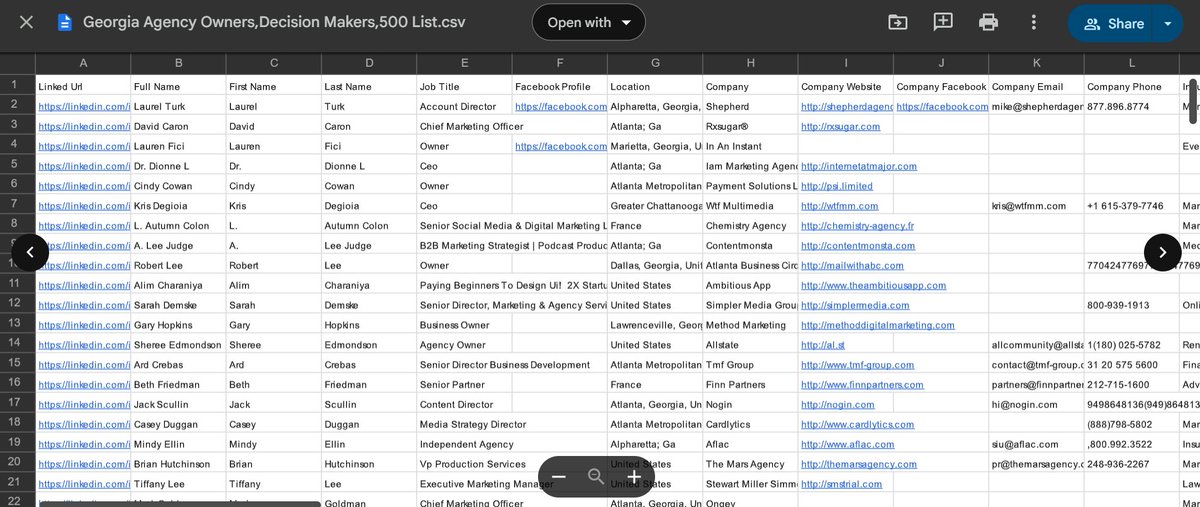Expand the Share dropdown arrow

(1168, 23)
